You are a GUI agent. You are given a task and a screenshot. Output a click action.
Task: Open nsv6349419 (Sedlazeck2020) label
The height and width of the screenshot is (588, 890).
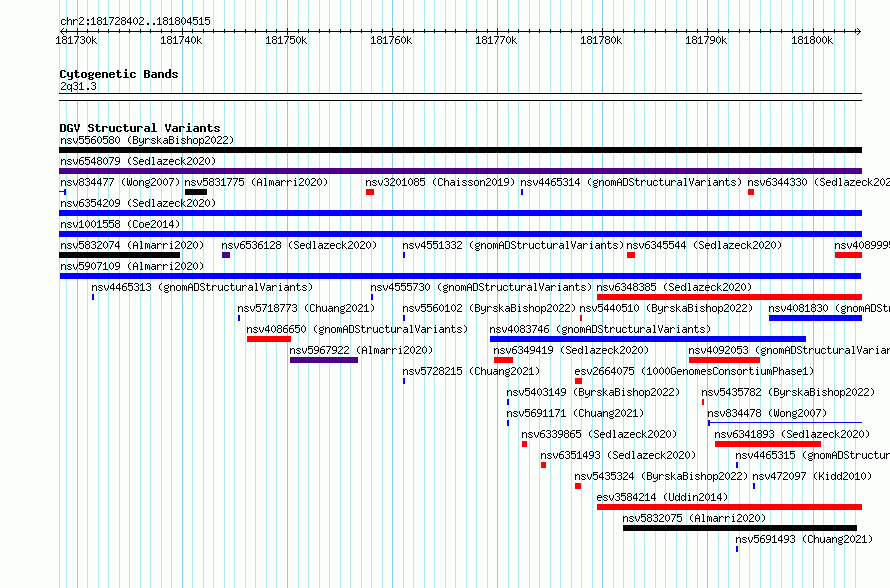(571, 350)
